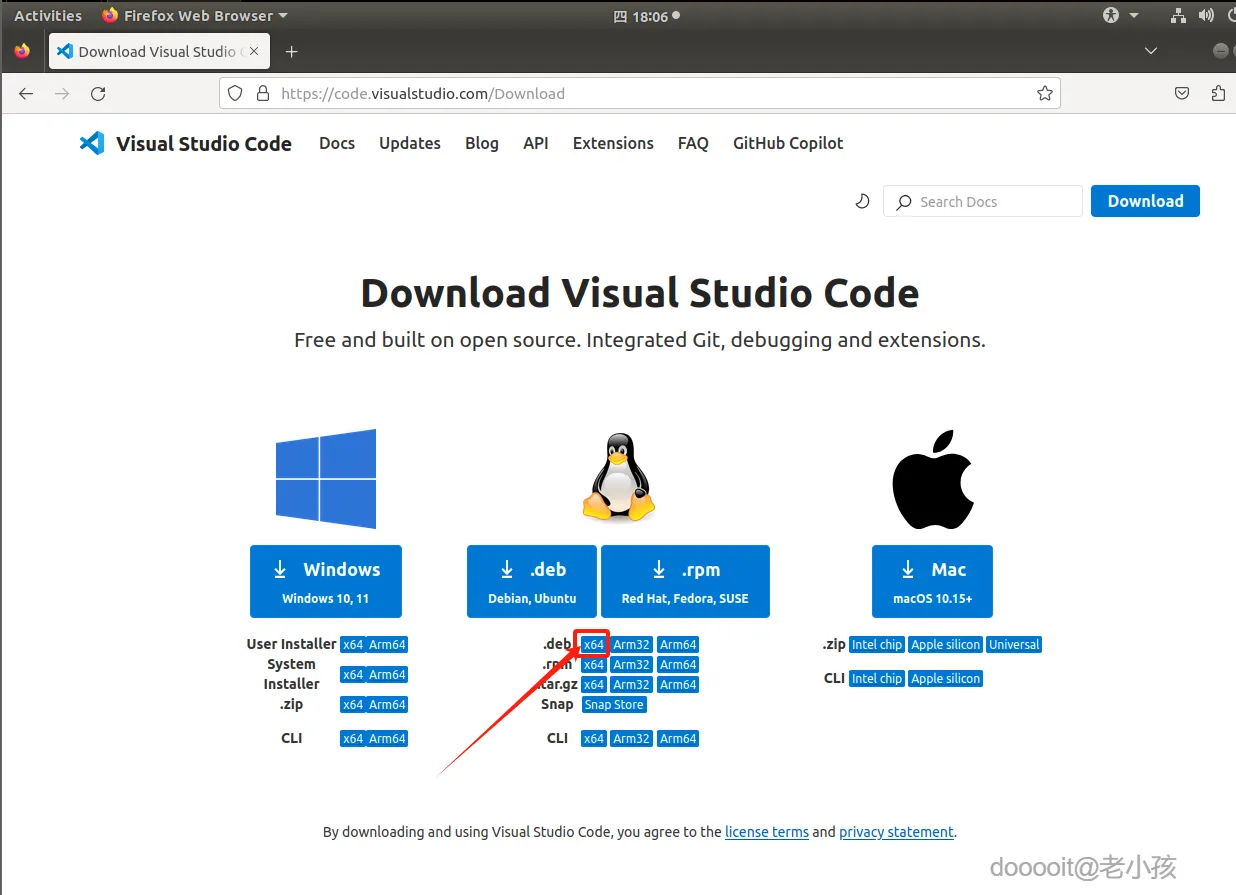1236x895 pixels.
Task: Click the blue Download button in header
Action: [1145, 201]
